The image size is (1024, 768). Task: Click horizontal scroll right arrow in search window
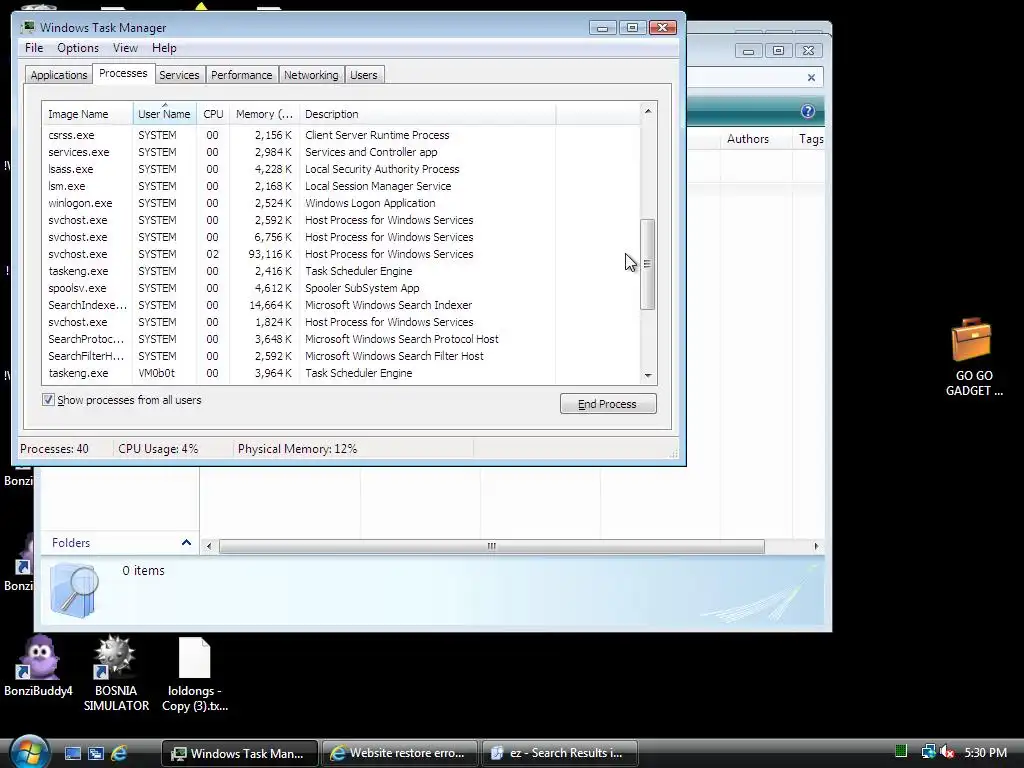(x=816, y=546)
